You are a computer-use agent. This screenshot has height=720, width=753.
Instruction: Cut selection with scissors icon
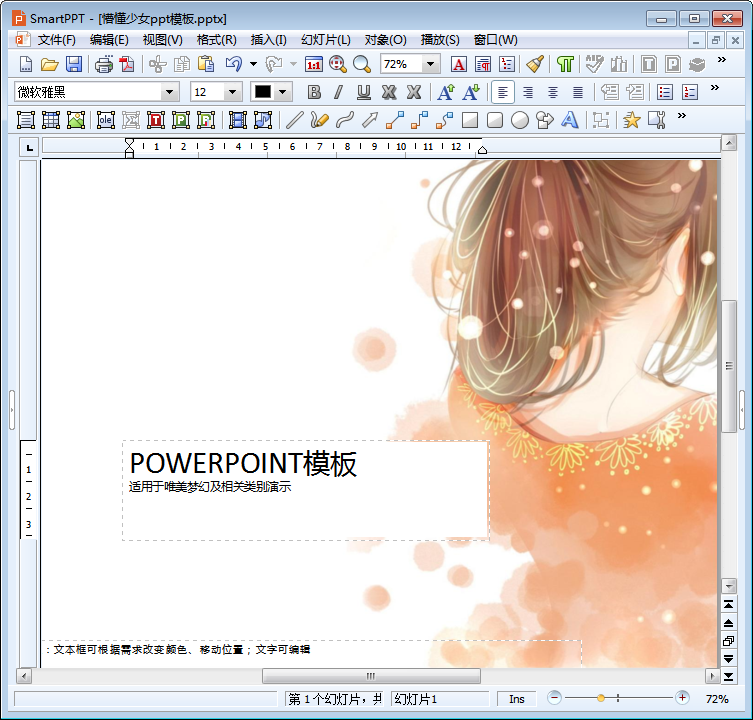tap(158, 64)
